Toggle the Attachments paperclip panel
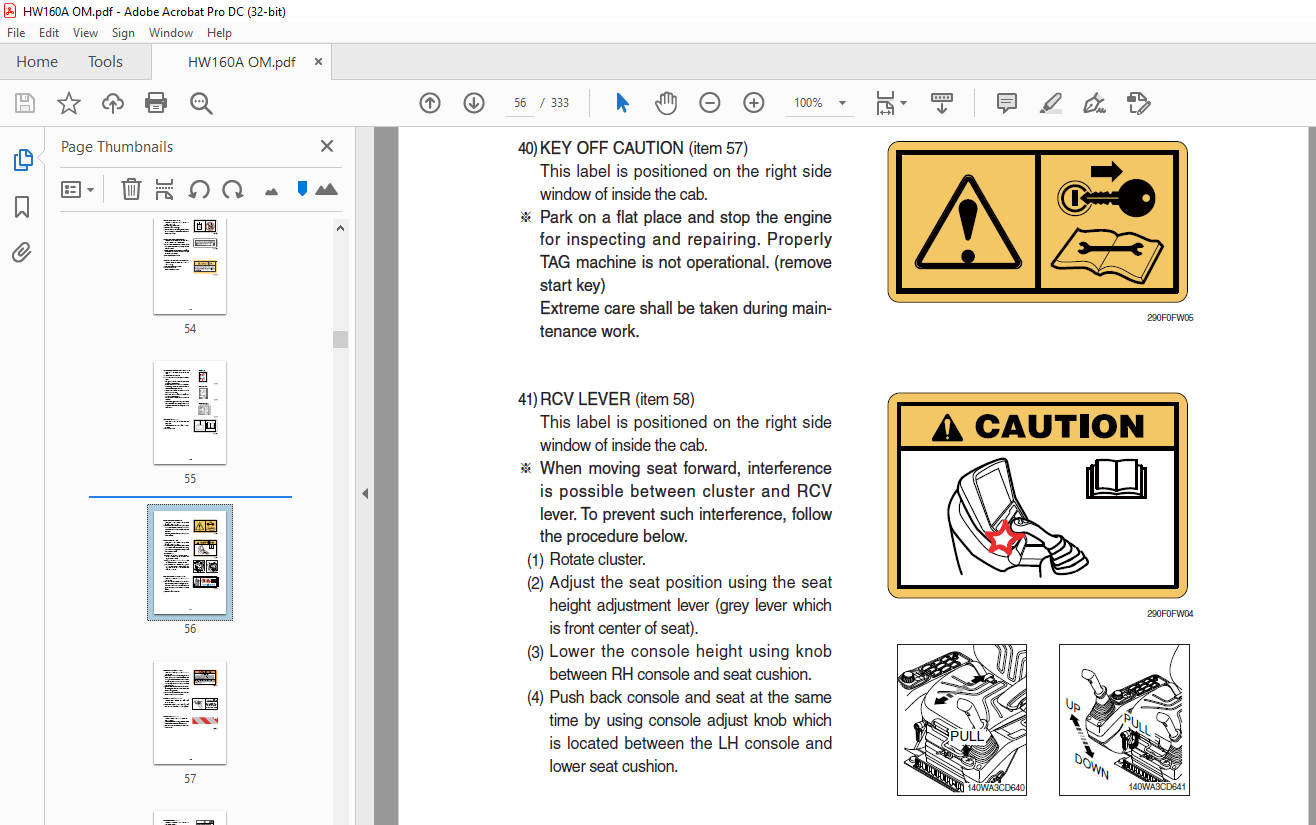 pos(22,252)
